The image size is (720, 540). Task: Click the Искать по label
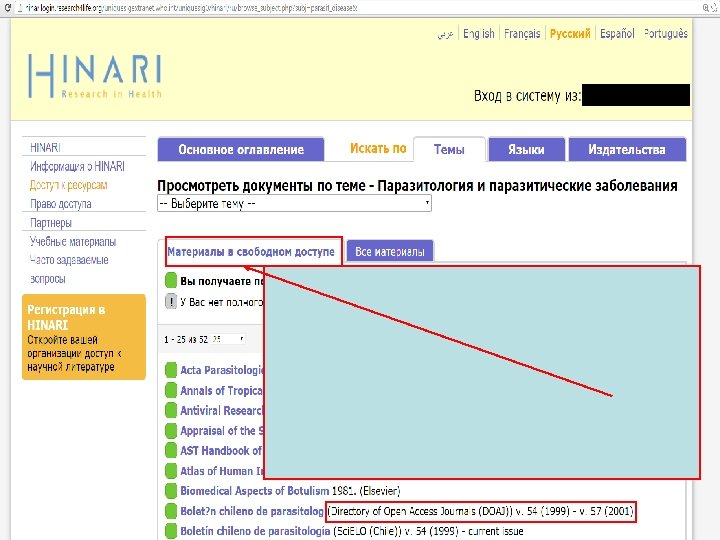(378, 148)
